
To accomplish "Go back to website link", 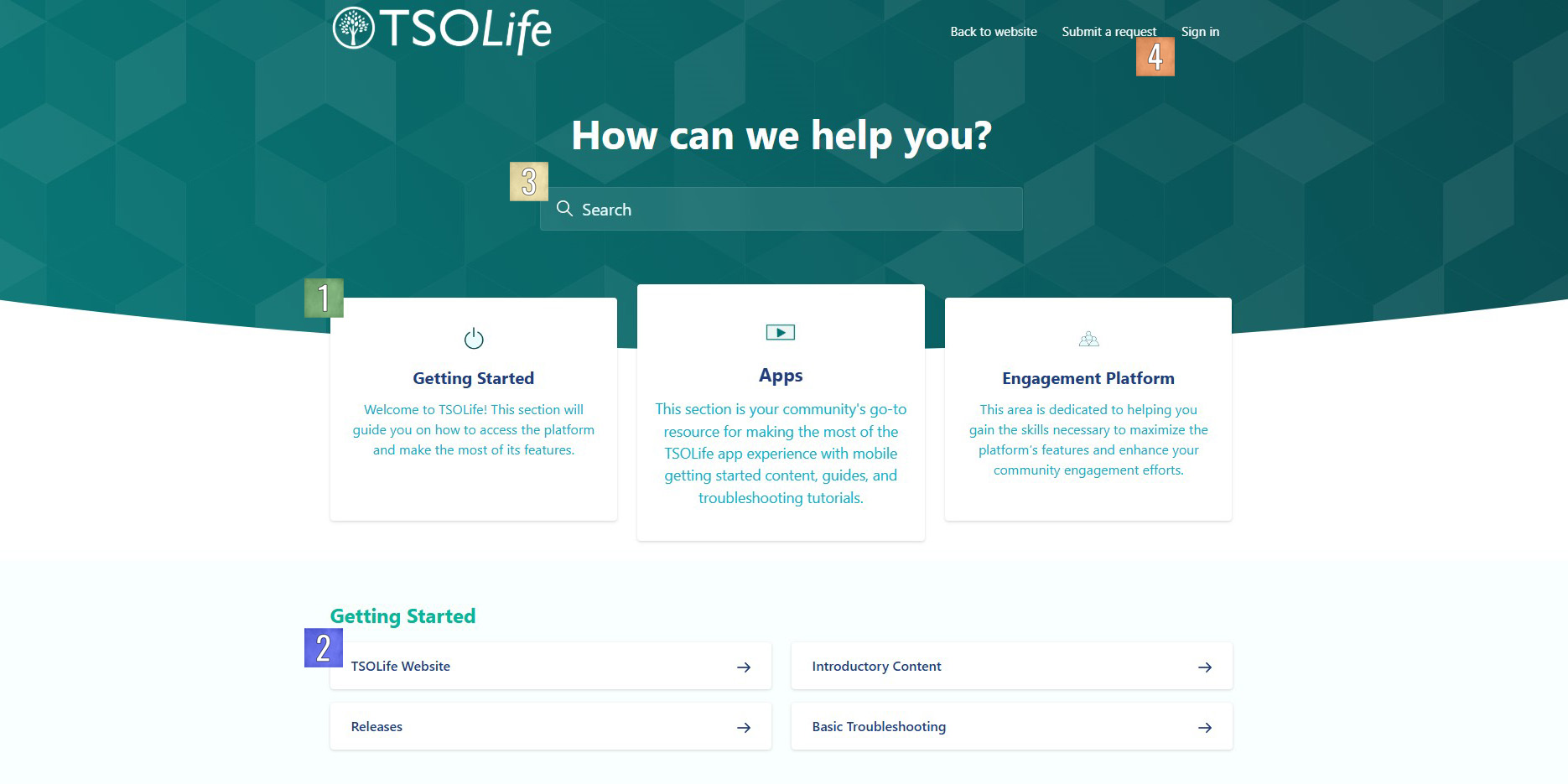I will (994, 32).
